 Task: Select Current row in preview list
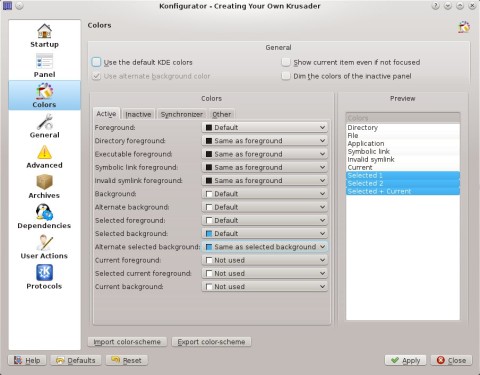click(x=403, y=168)
